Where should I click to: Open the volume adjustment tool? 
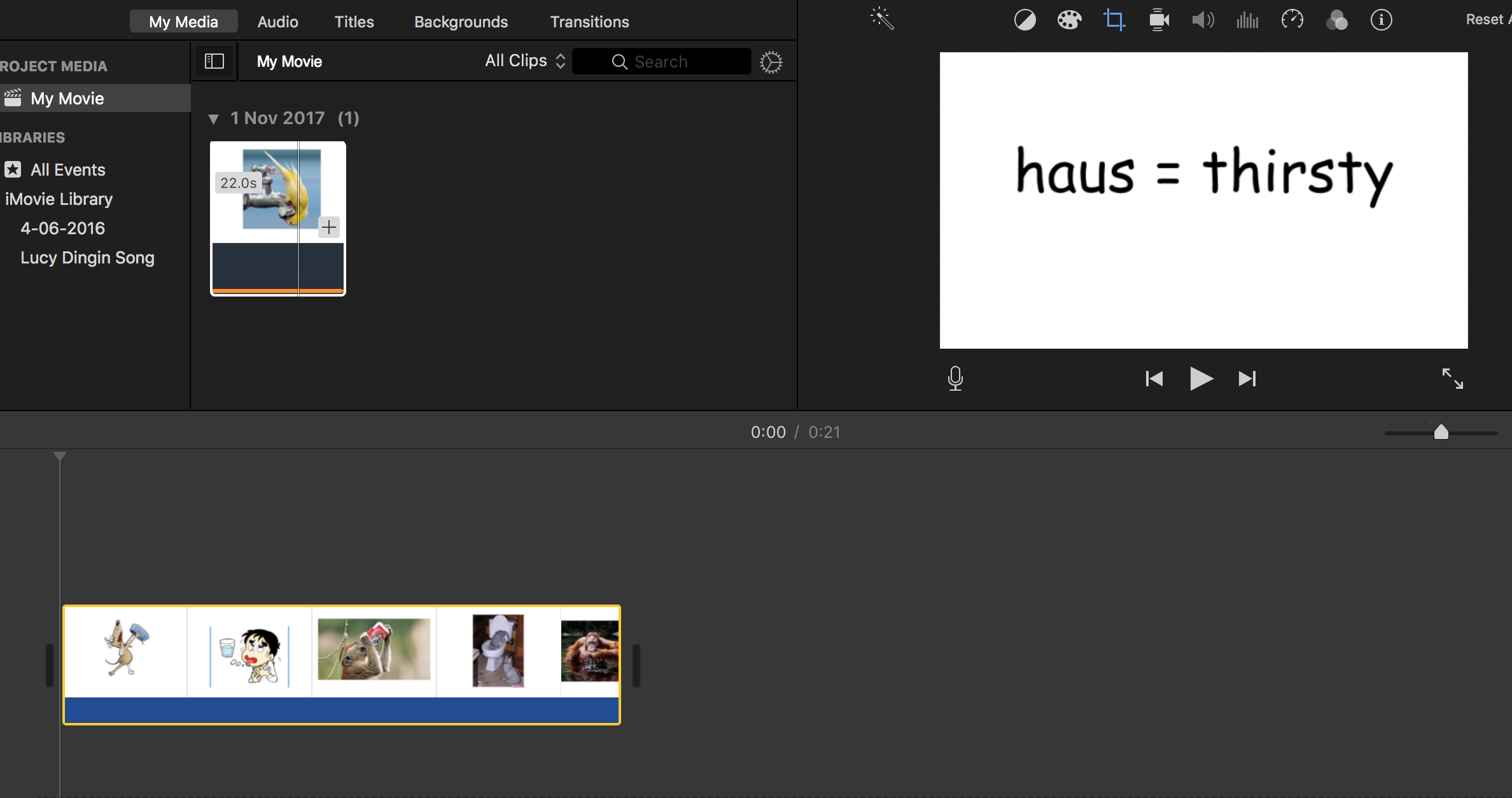click(x=1203, y=20)
